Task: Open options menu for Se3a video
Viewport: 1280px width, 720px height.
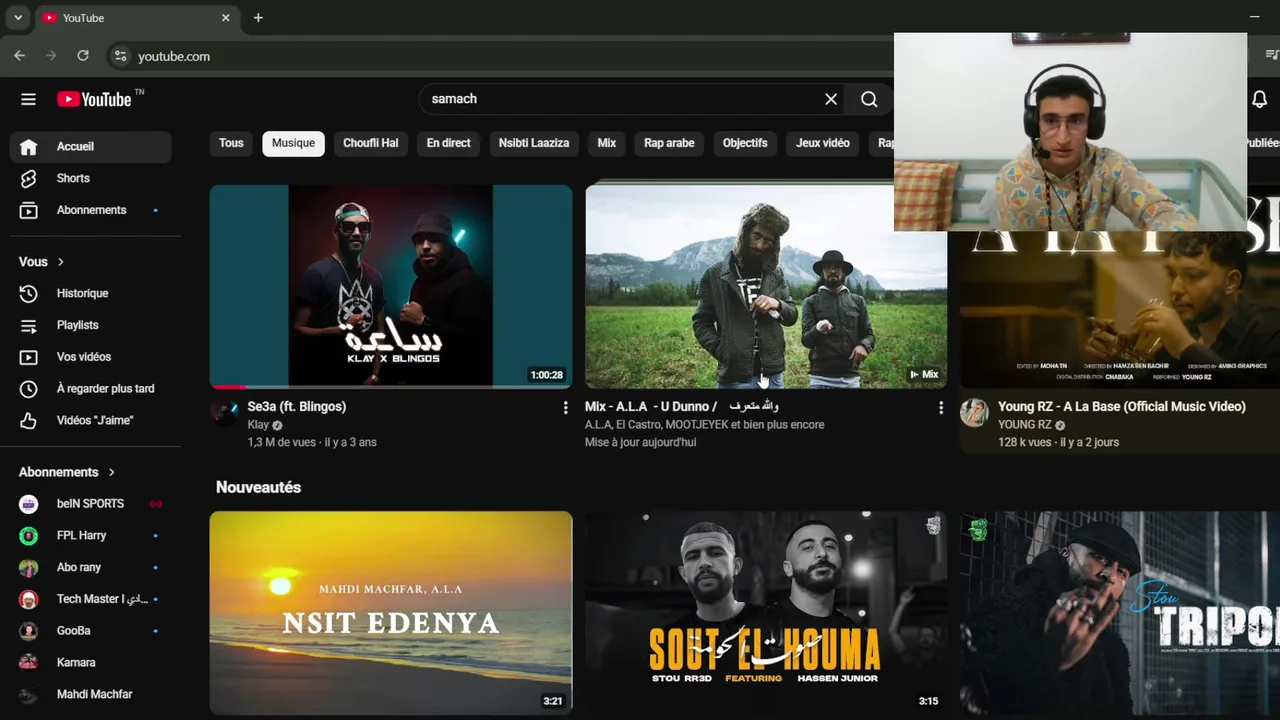Action: pyautogui.click(x=565, y=408)
